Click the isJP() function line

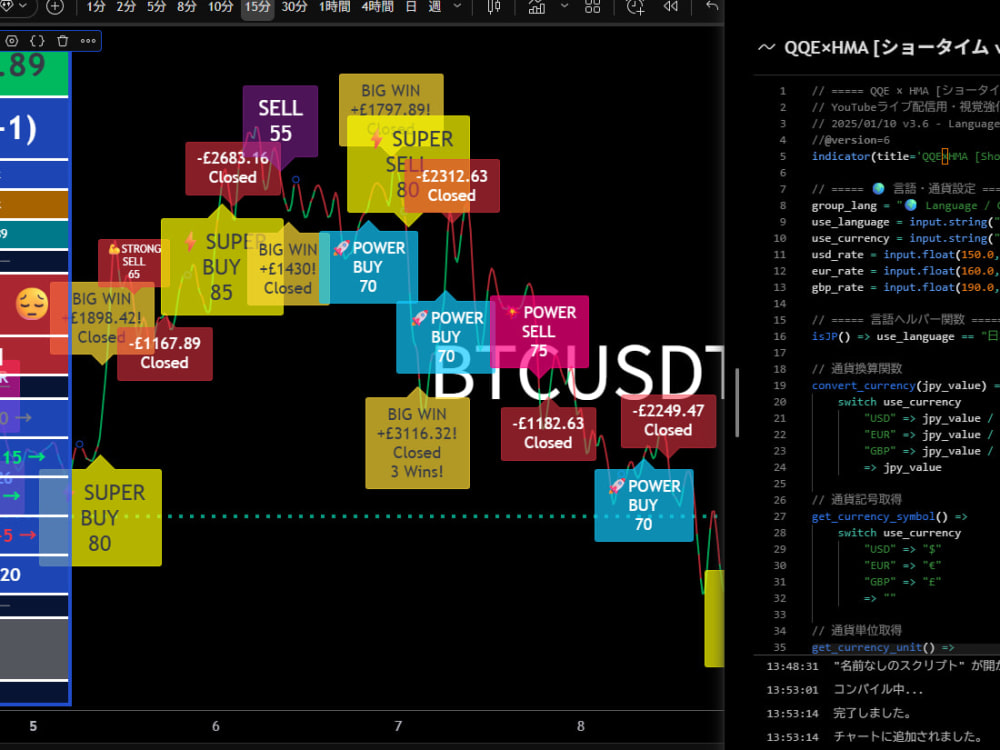[x=906, y=336]
